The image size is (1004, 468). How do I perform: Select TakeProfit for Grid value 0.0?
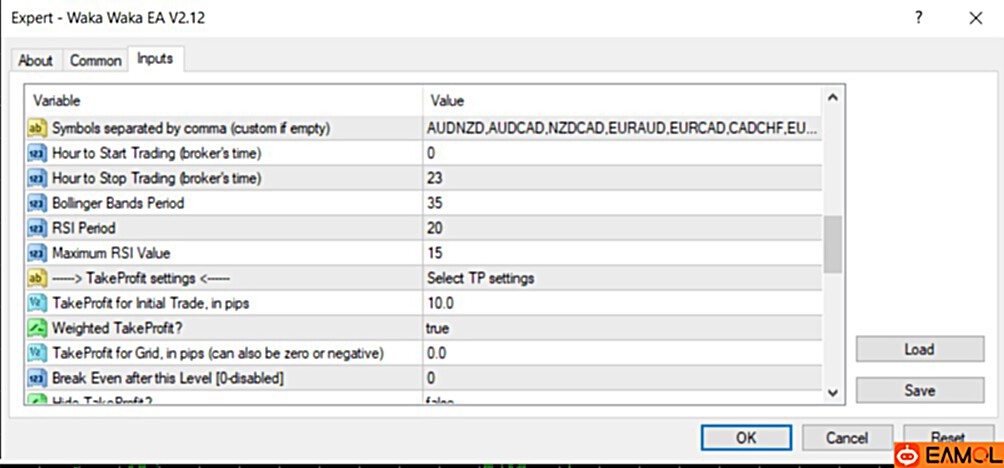[622, 353]
